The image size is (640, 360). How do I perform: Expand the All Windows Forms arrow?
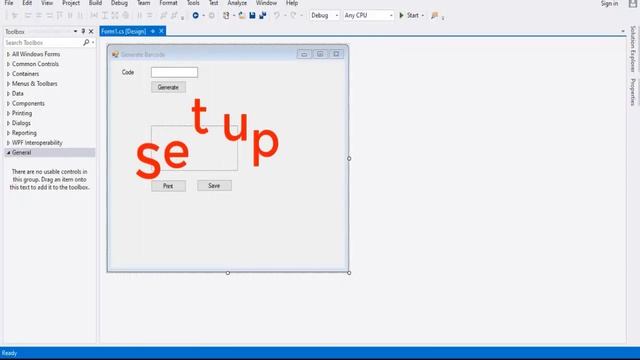click(8, 54)
